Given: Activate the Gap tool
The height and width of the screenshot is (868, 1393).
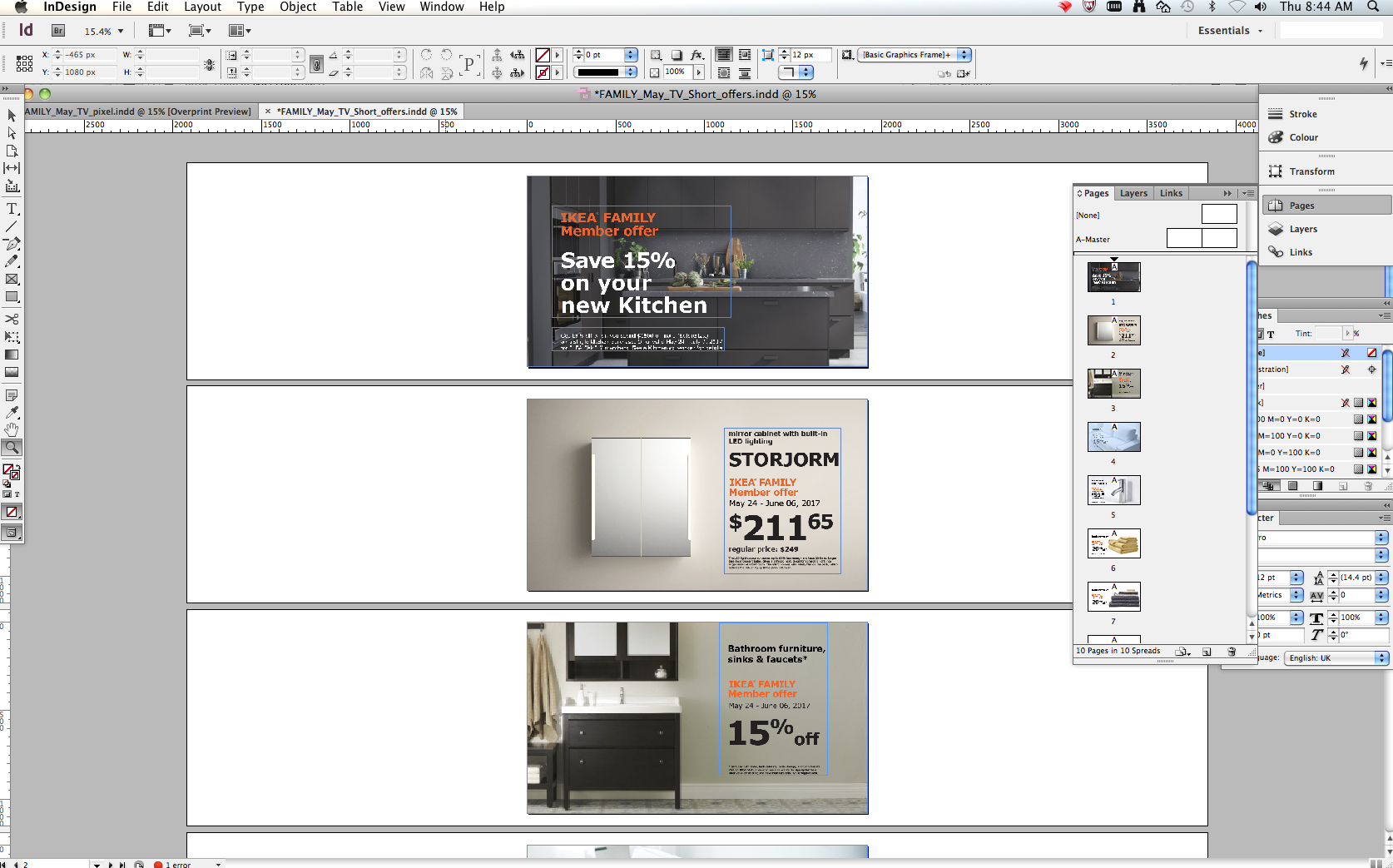Looking at the screenshot, I should coord(12,168).
